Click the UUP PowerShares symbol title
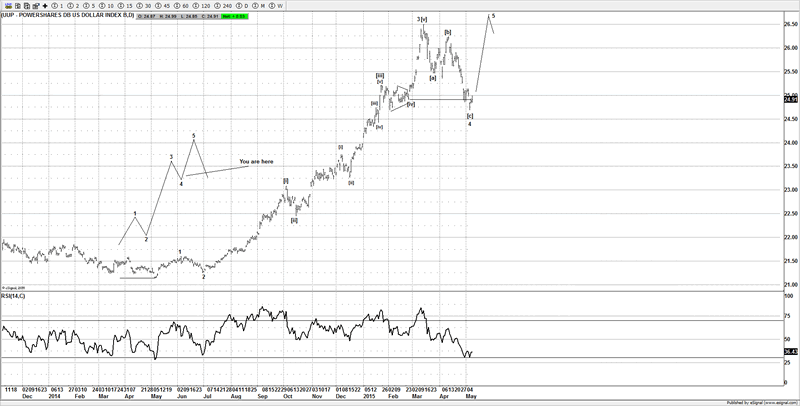Image resolution: width=800 pixels, height=406 pixels. [x=67, y=15]
